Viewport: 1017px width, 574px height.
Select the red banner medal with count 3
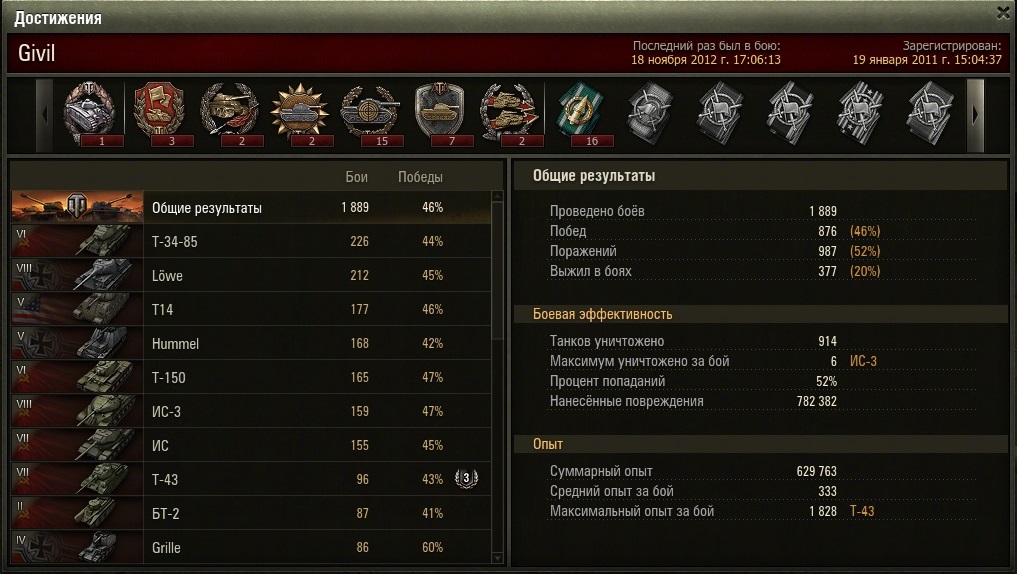click(161, 113)
